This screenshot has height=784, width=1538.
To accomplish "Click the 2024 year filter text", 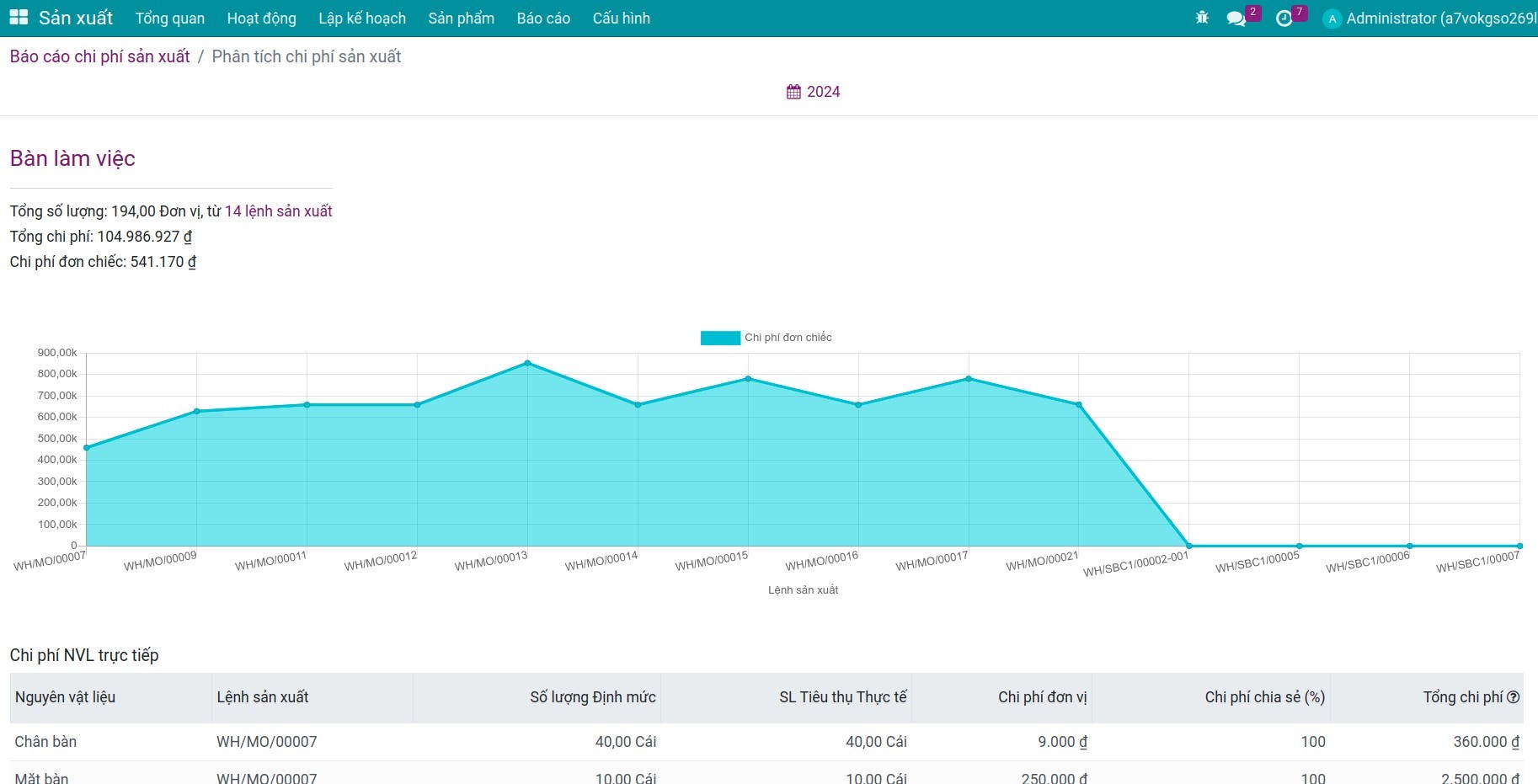I will coord(823,92).
